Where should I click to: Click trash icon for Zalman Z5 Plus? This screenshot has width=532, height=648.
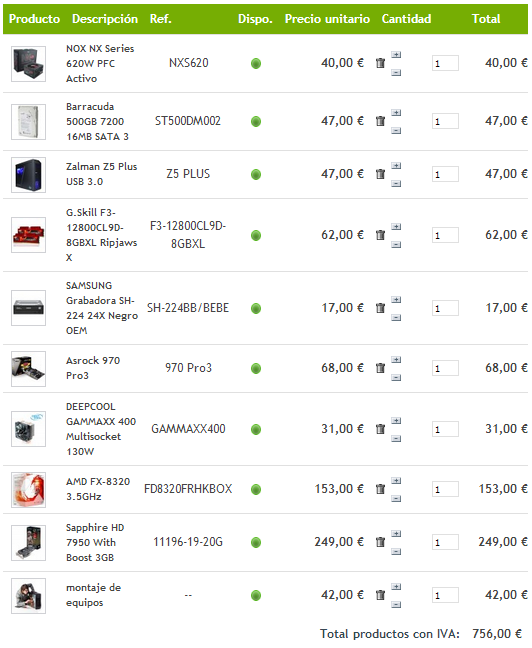pyautogui.click(x=380, y=174)
